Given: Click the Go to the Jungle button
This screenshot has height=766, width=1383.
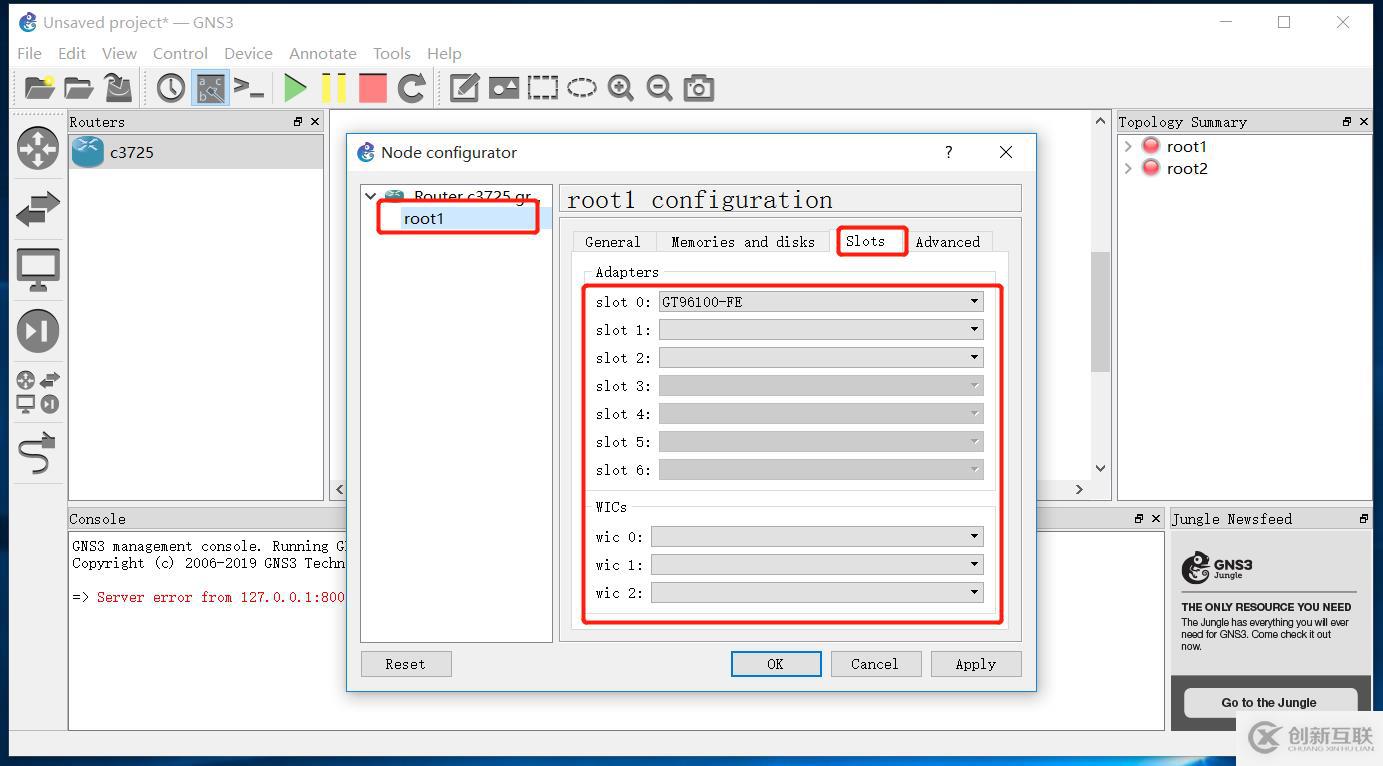Looking at the screenshot, I should click(x=1269, y=702).
